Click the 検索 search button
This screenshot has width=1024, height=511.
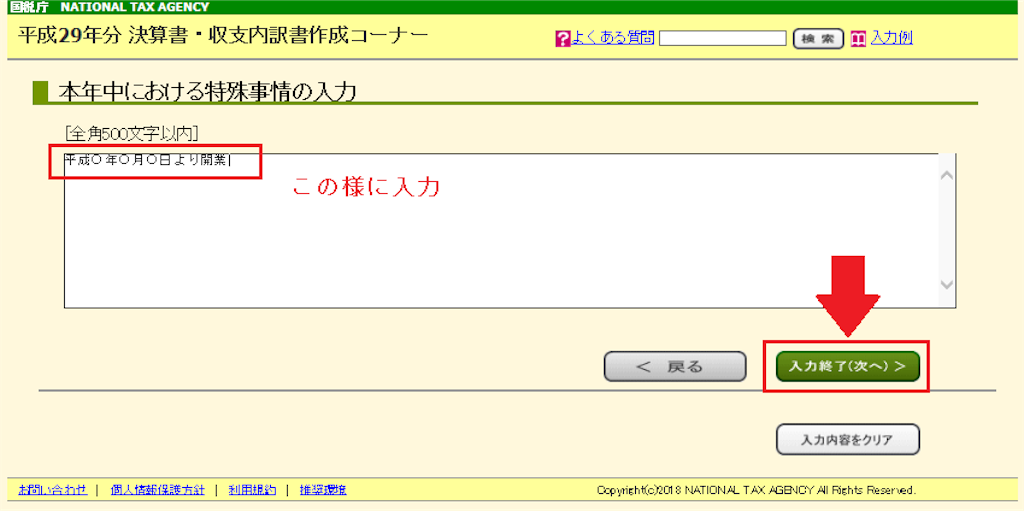(818, 39)
